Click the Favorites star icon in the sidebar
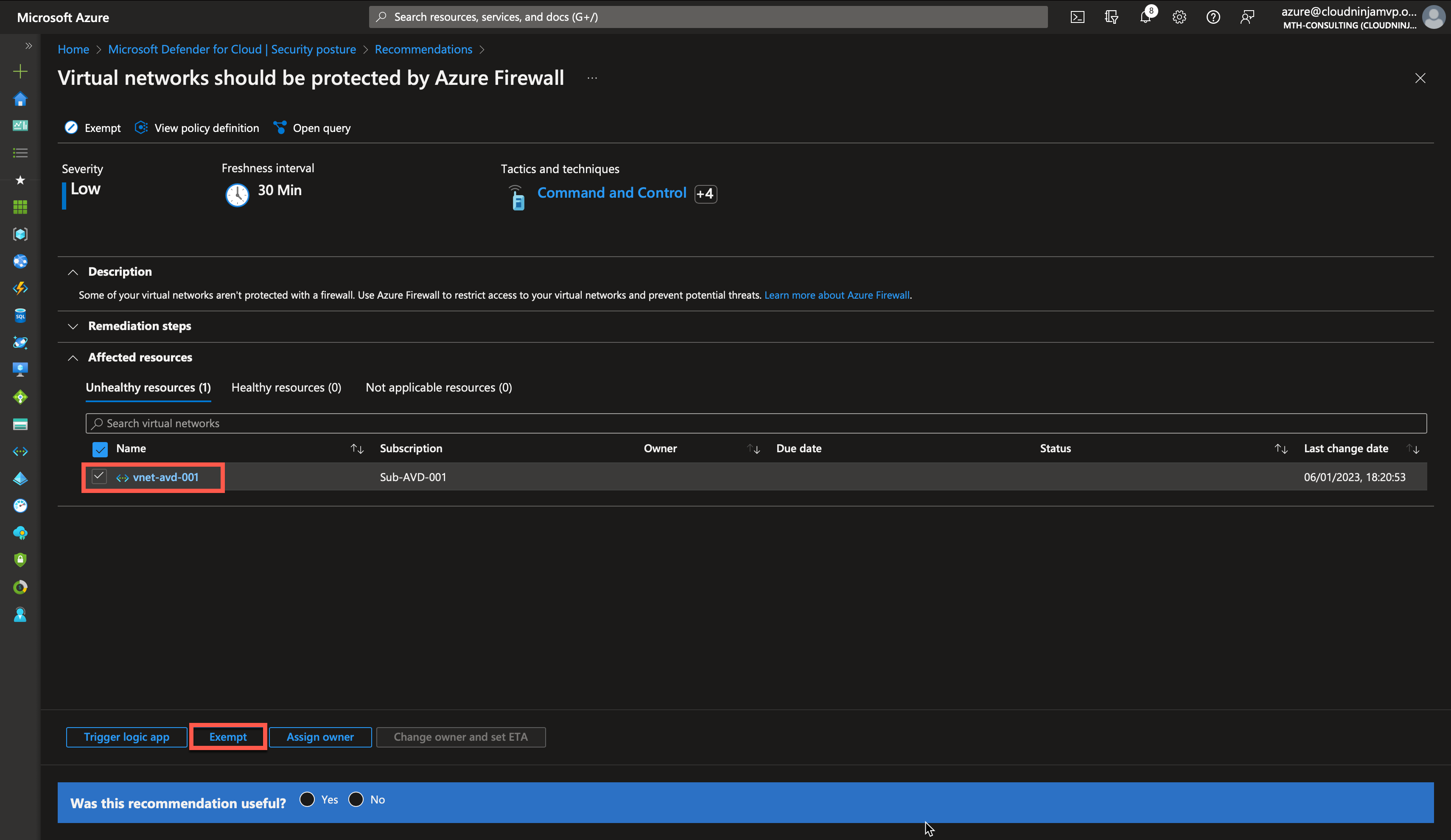Screen dimensions: 1451x840 click(20, 180)
